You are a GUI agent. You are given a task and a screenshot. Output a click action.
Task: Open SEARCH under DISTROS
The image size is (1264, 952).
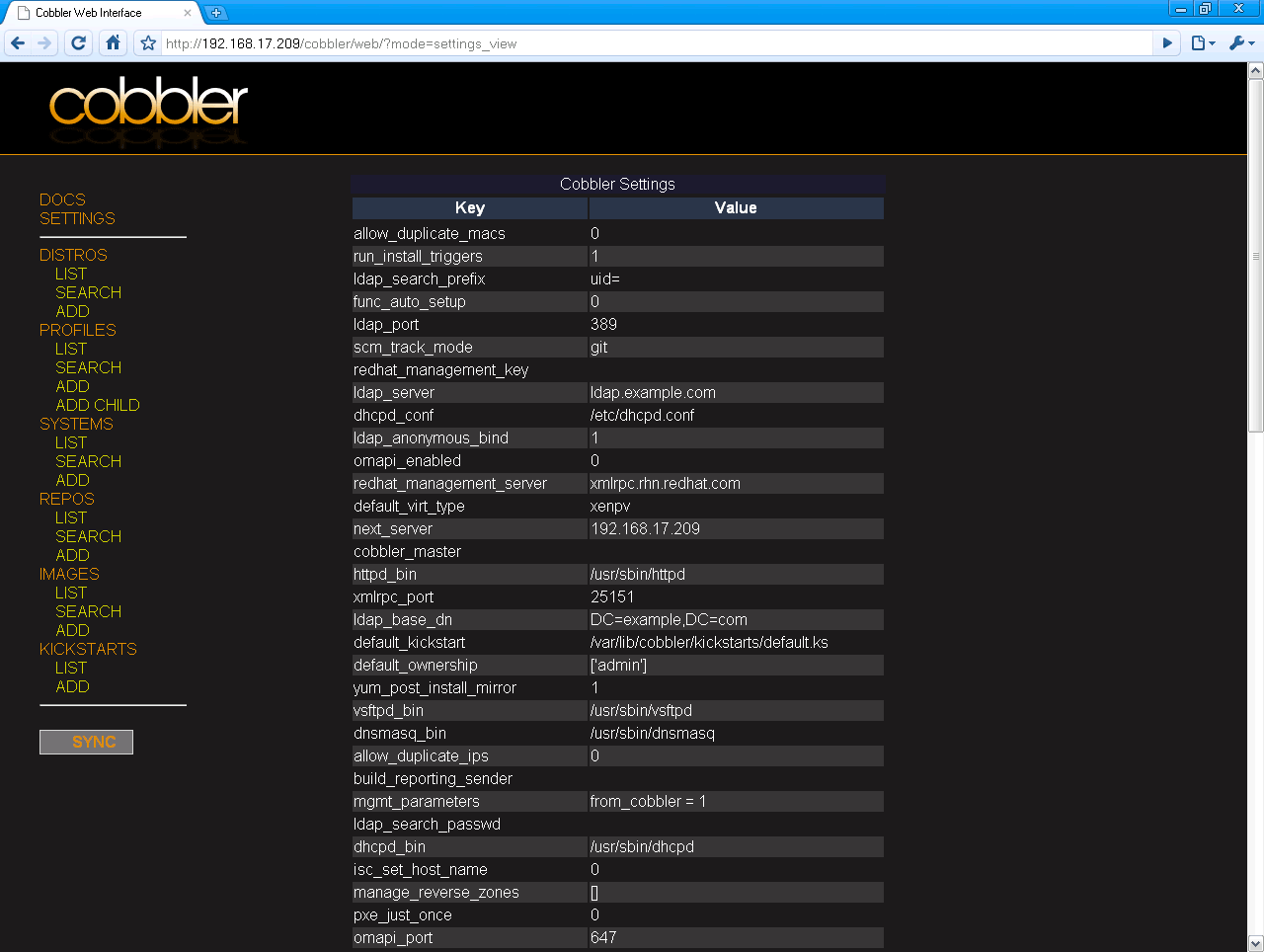89,292
